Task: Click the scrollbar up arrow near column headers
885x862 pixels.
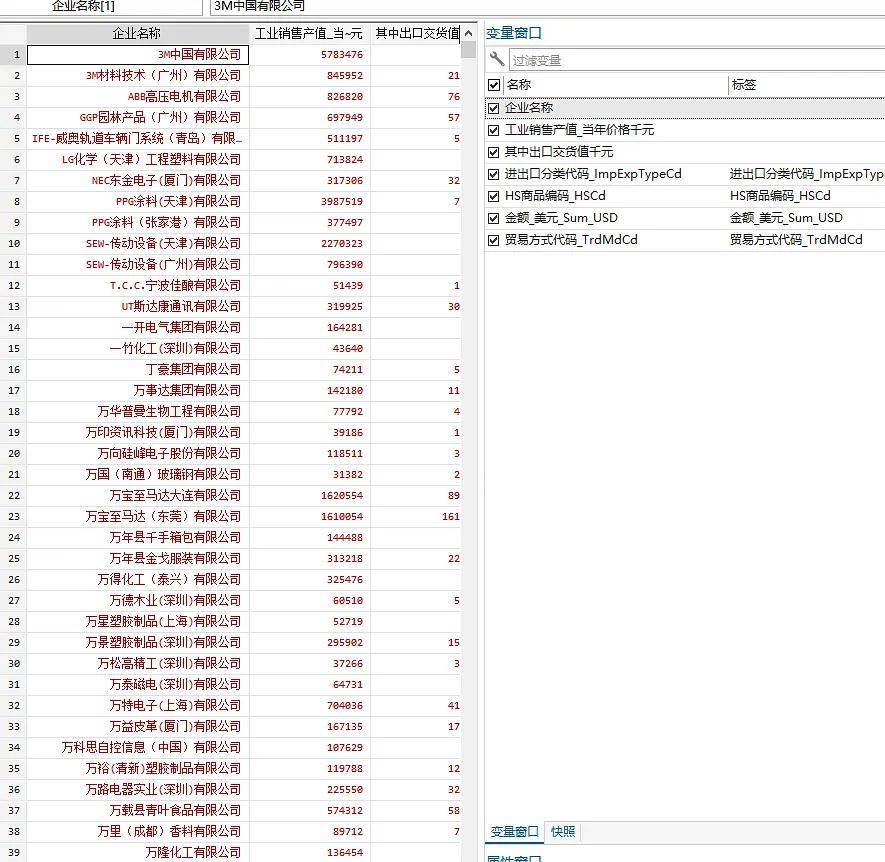Action: point(467,32)
